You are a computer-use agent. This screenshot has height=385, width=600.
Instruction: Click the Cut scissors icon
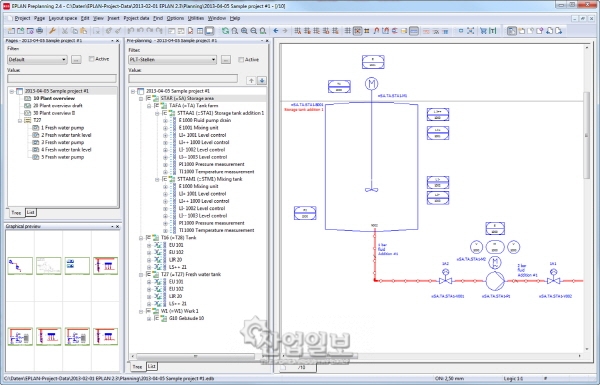click(65, 31)
